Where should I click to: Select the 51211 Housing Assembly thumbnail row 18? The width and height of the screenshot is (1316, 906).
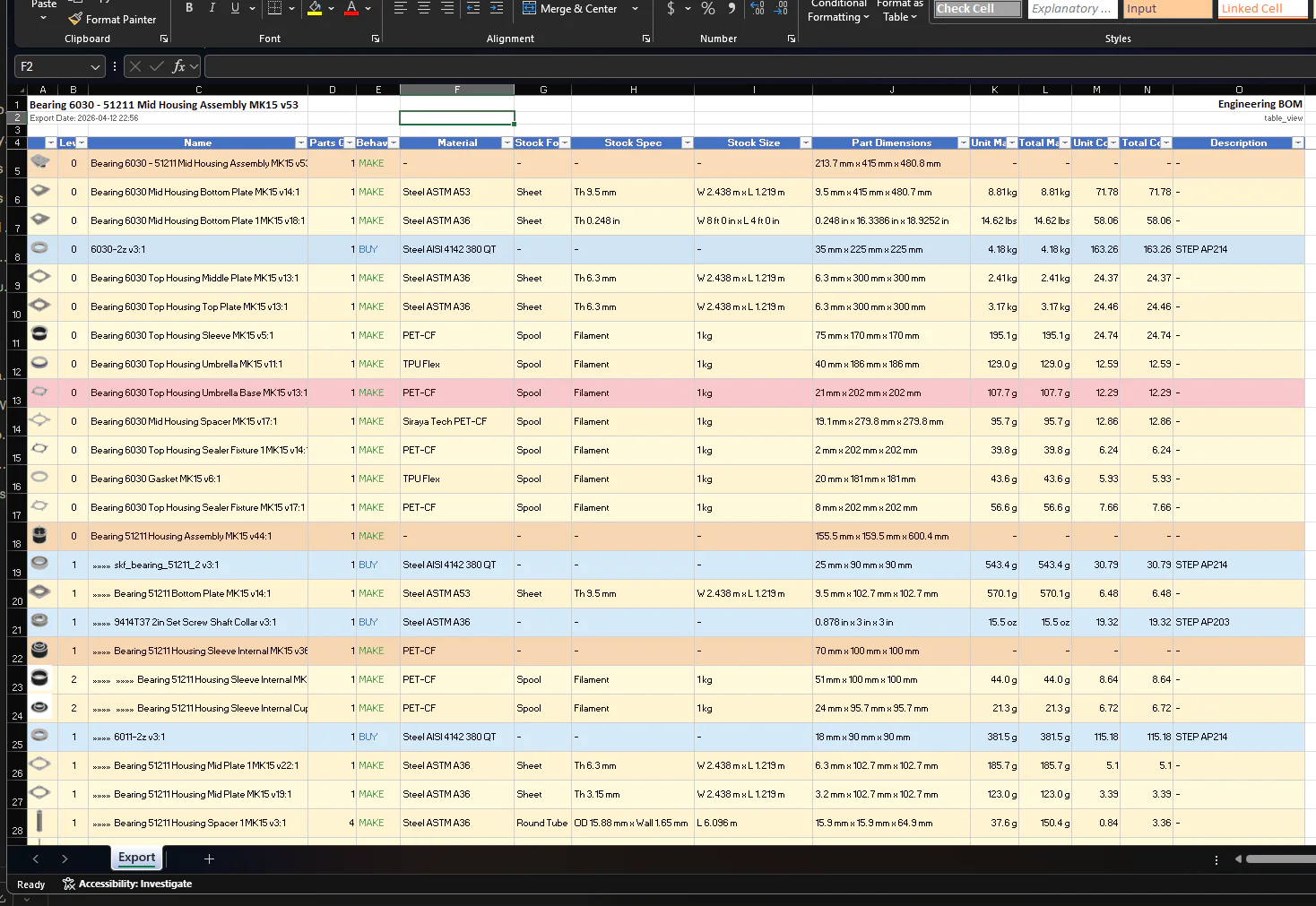click(x=39, y=535)
